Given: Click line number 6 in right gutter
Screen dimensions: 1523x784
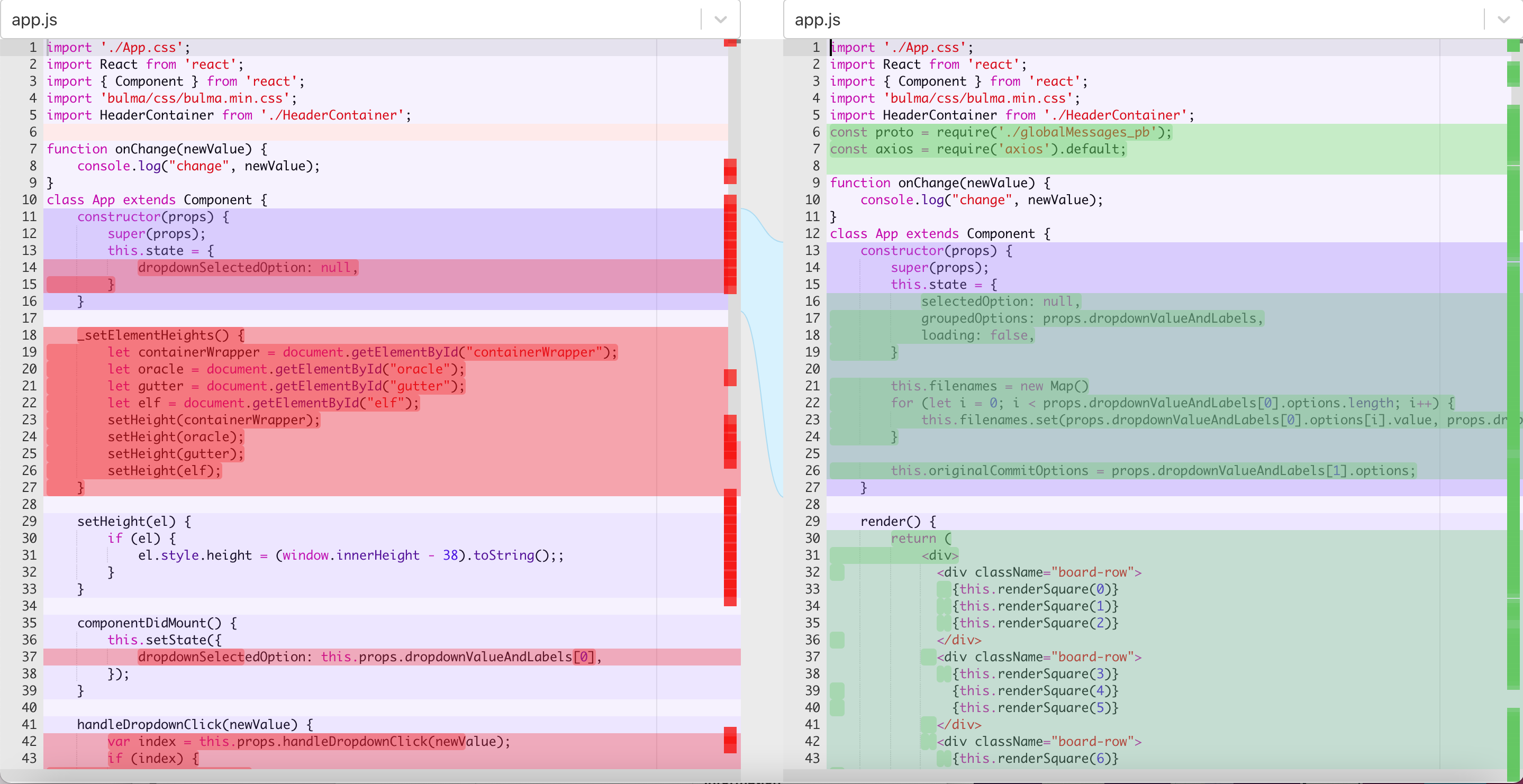Looking at the screenshot, I should point(816,132).
